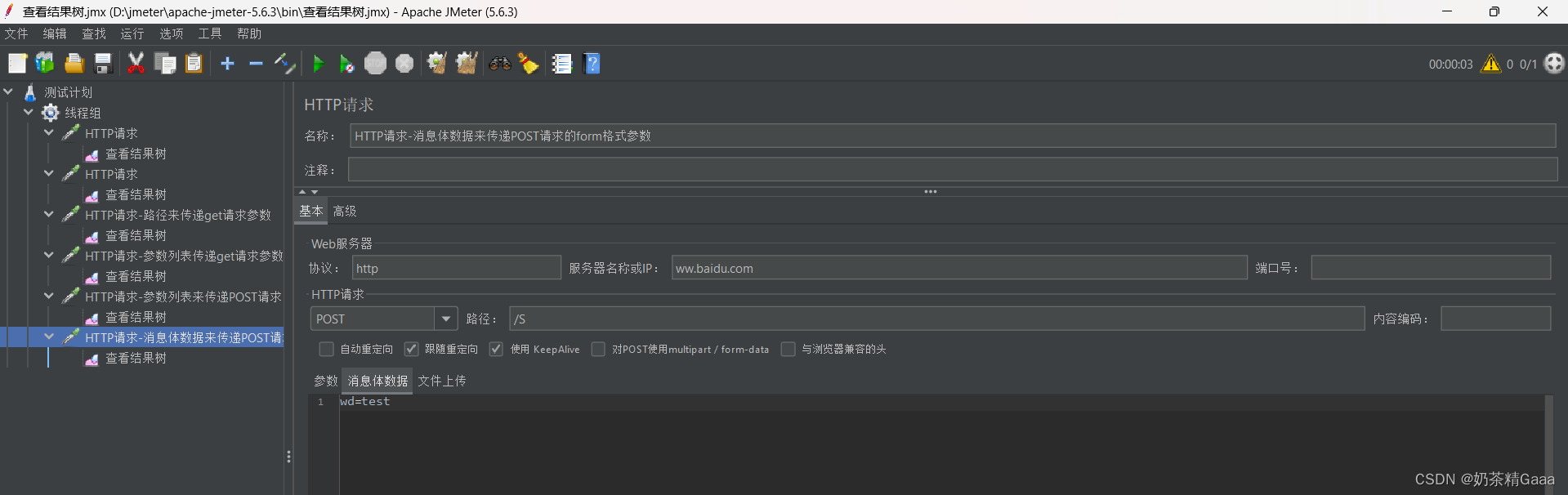Click the New test plan icon
1568x495 pixels.
pos(17,64)
